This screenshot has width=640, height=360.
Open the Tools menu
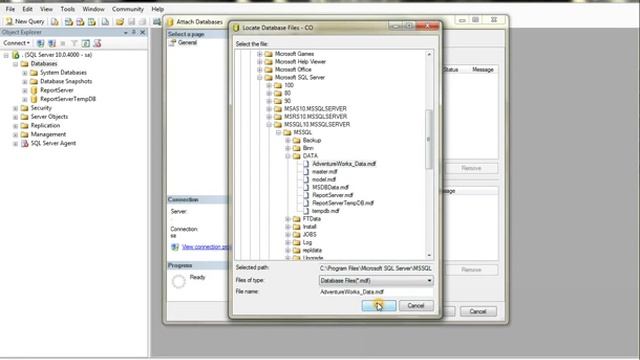[67, 9]
